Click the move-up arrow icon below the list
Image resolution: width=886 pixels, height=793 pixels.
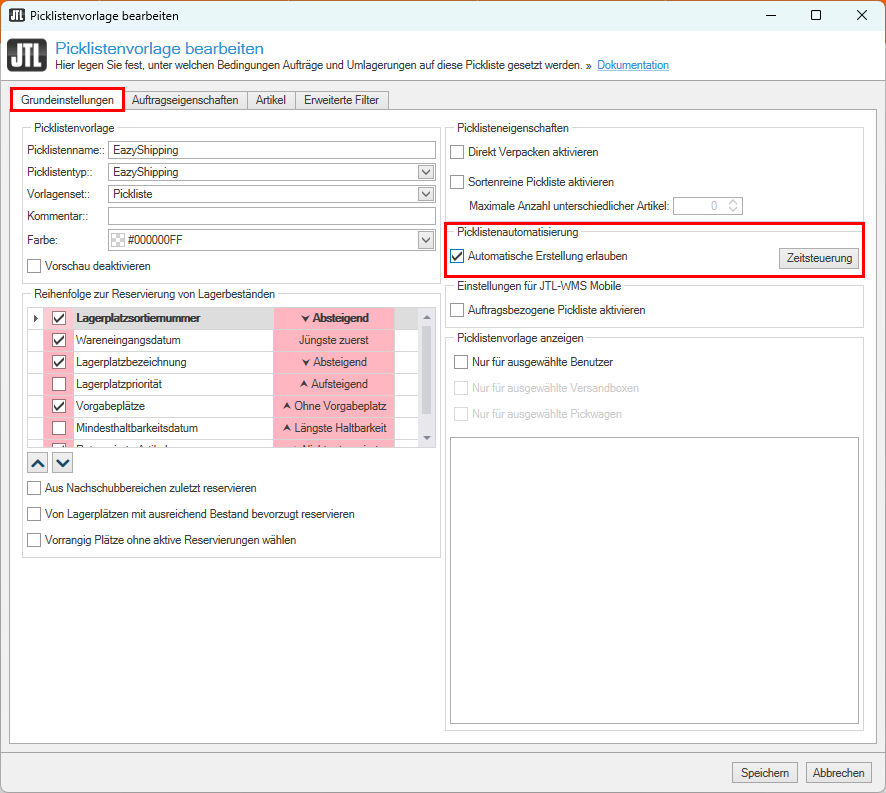pyautogui.click(x=38, y=462)
